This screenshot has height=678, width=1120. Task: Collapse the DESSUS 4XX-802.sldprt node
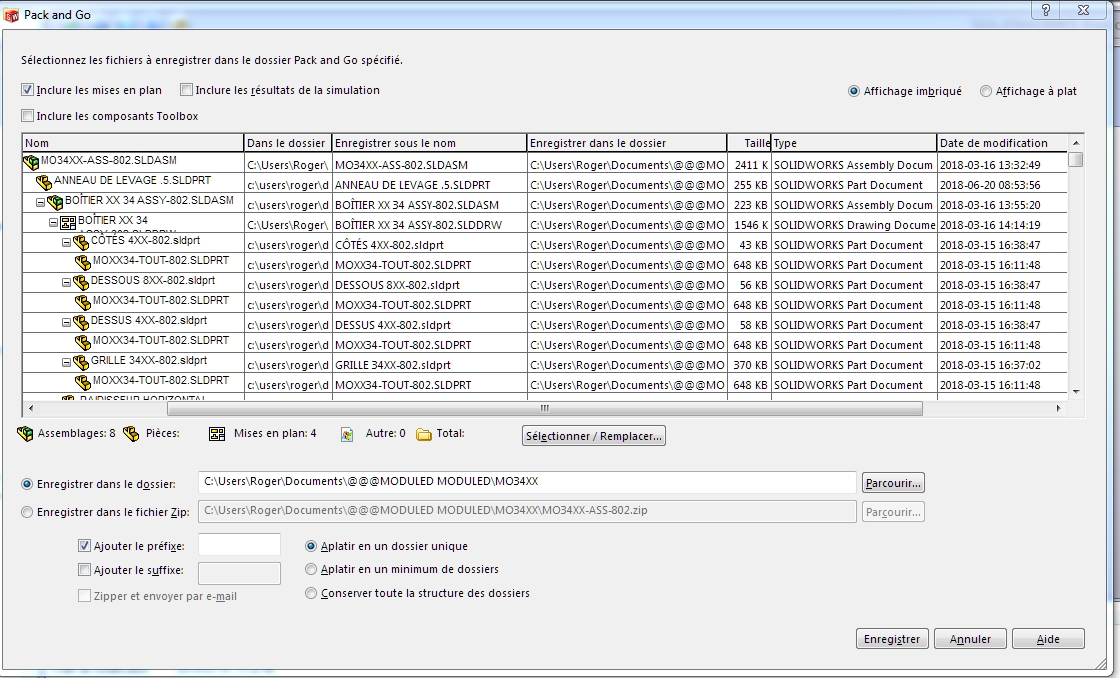click(x=66, y=323)
